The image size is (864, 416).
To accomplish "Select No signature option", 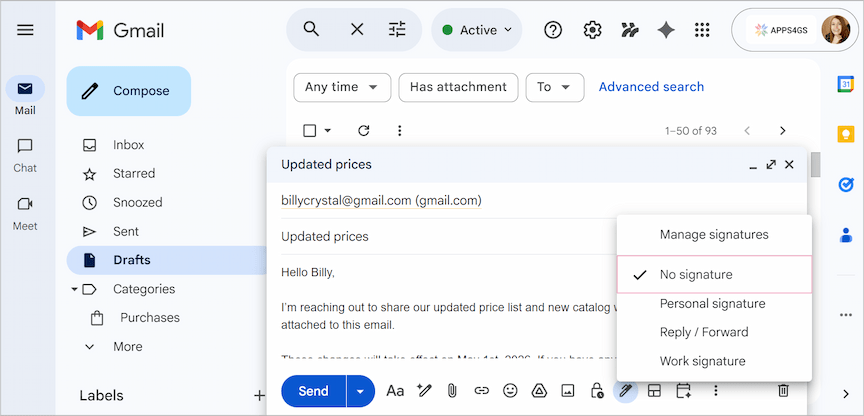I will pyautogui.click(x=714, y=274).
